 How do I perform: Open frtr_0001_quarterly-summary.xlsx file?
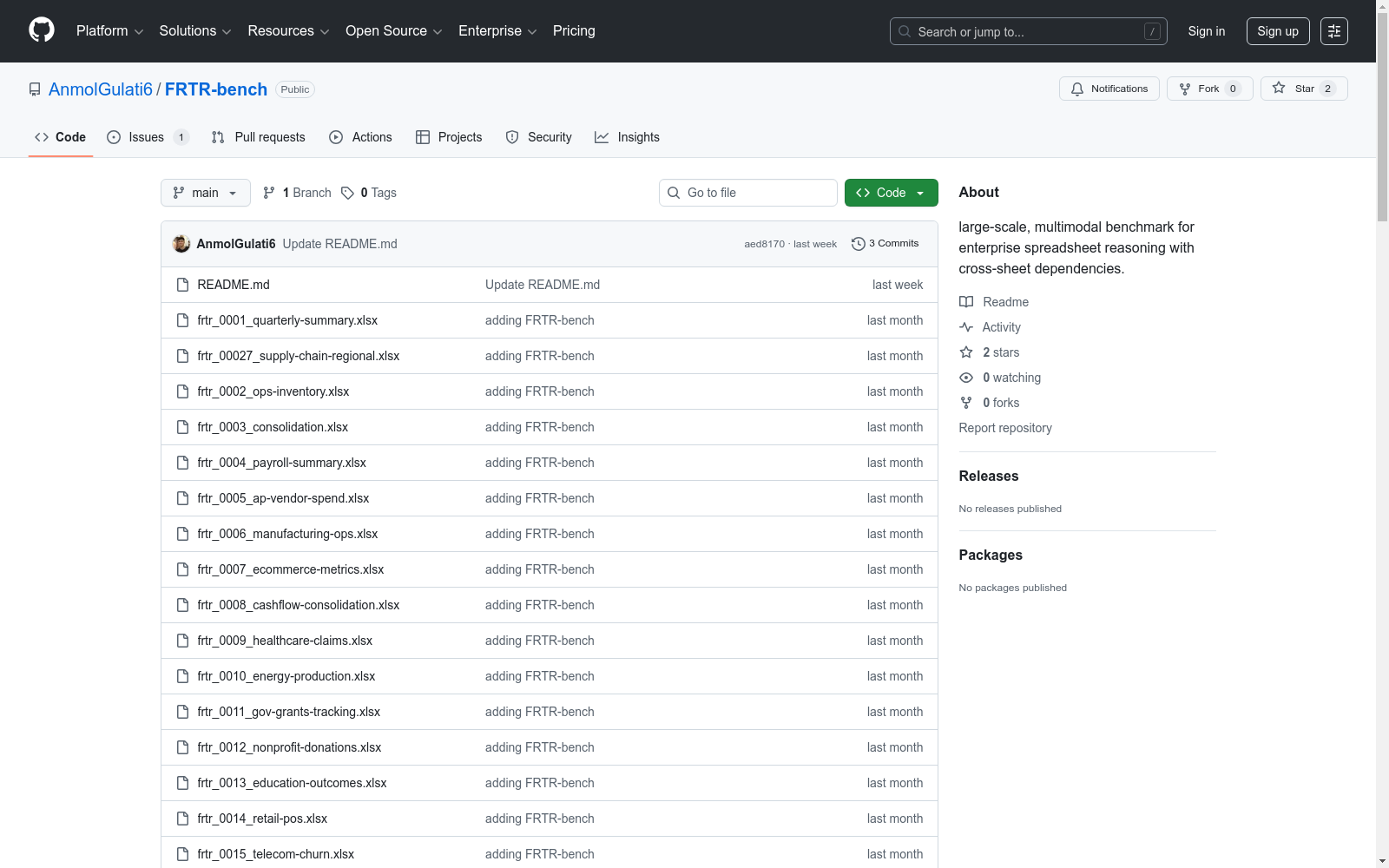287,320
